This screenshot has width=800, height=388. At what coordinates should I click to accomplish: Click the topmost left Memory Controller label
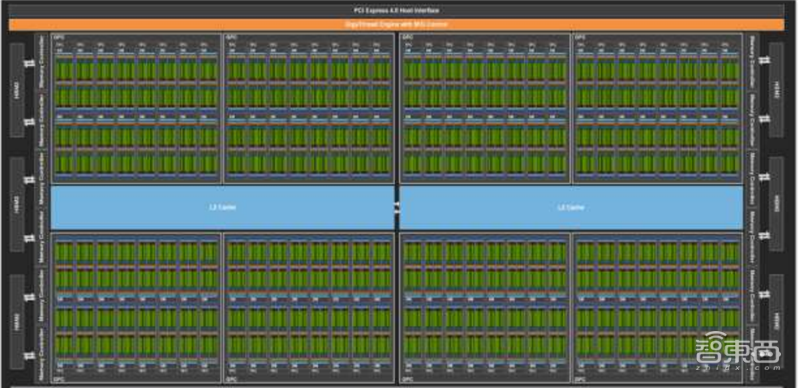pos(42,62)
